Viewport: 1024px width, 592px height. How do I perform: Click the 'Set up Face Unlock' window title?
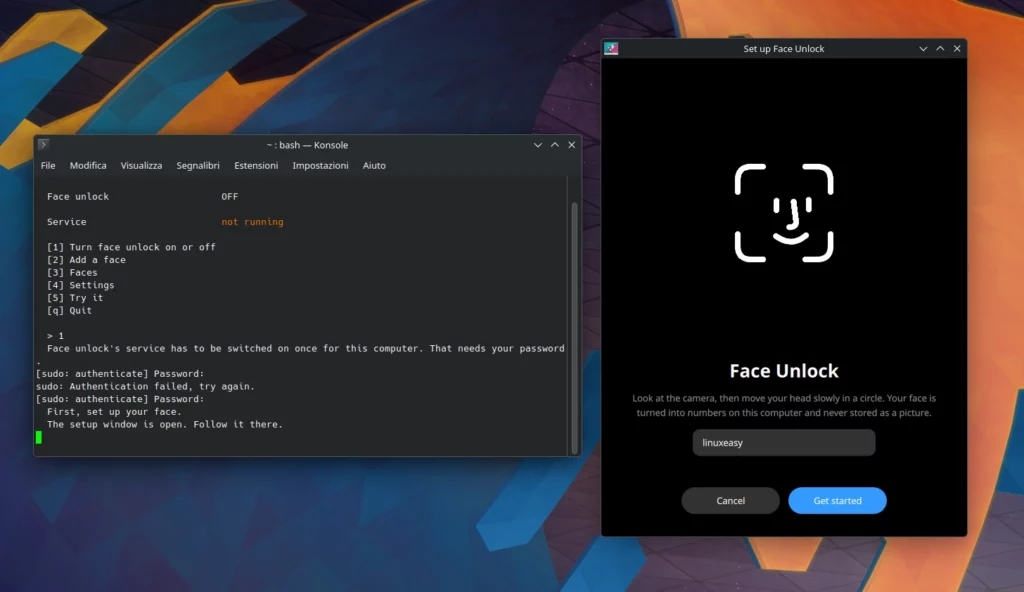[784, 48]
